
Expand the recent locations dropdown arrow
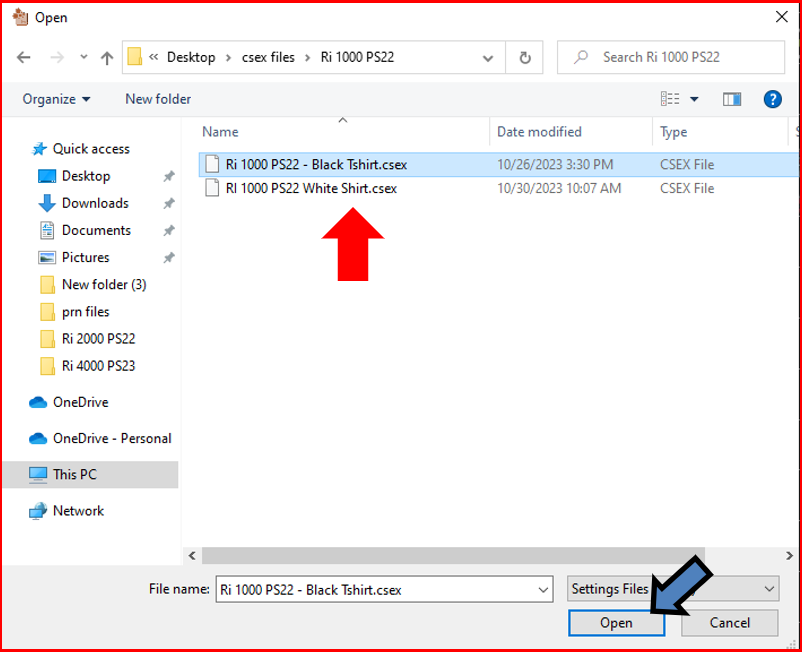(x=83, y=58)
